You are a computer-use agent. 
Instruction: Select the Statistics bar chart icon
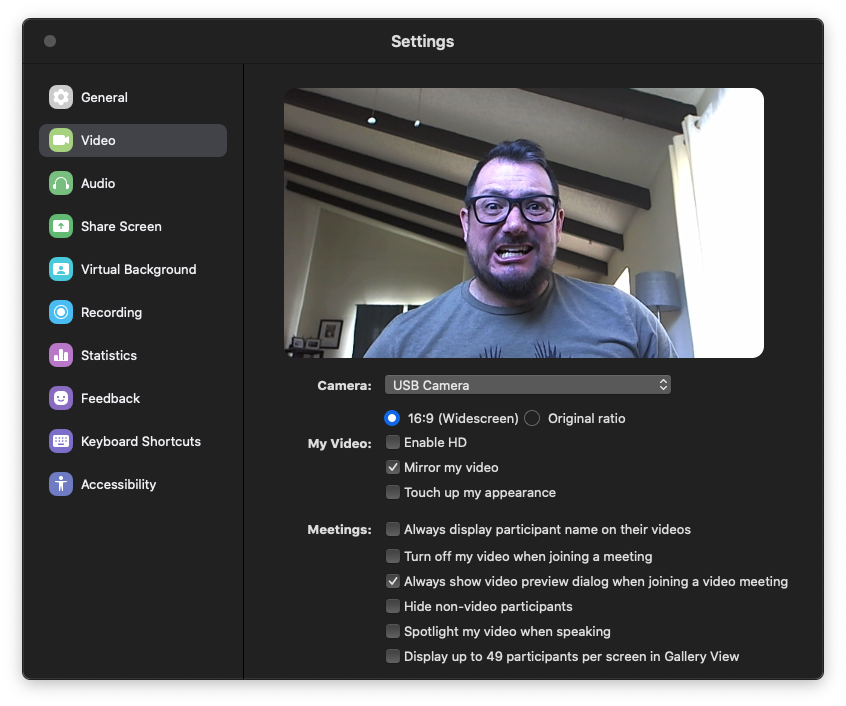tap(61, 355)
